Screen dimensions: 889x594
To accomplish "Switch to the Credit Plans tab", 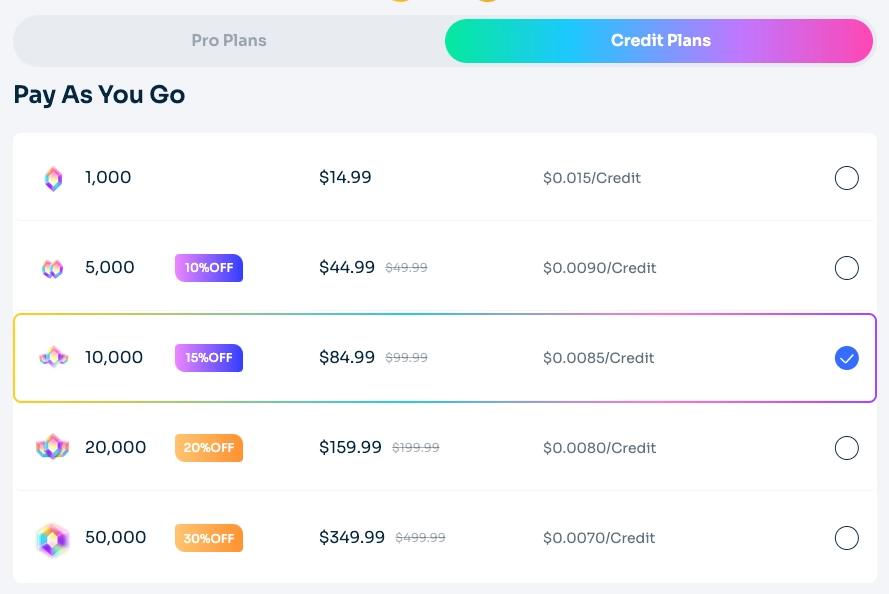I will (x=661, y=40).
